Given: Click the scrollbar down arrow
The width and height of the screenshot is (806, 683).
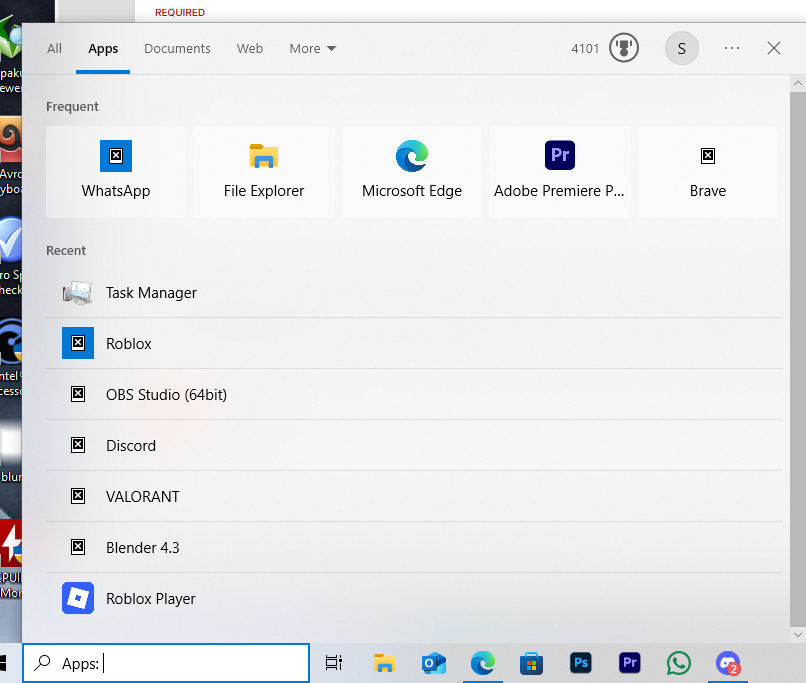Looking at the screenshot, I should click(x=798, y=635).
